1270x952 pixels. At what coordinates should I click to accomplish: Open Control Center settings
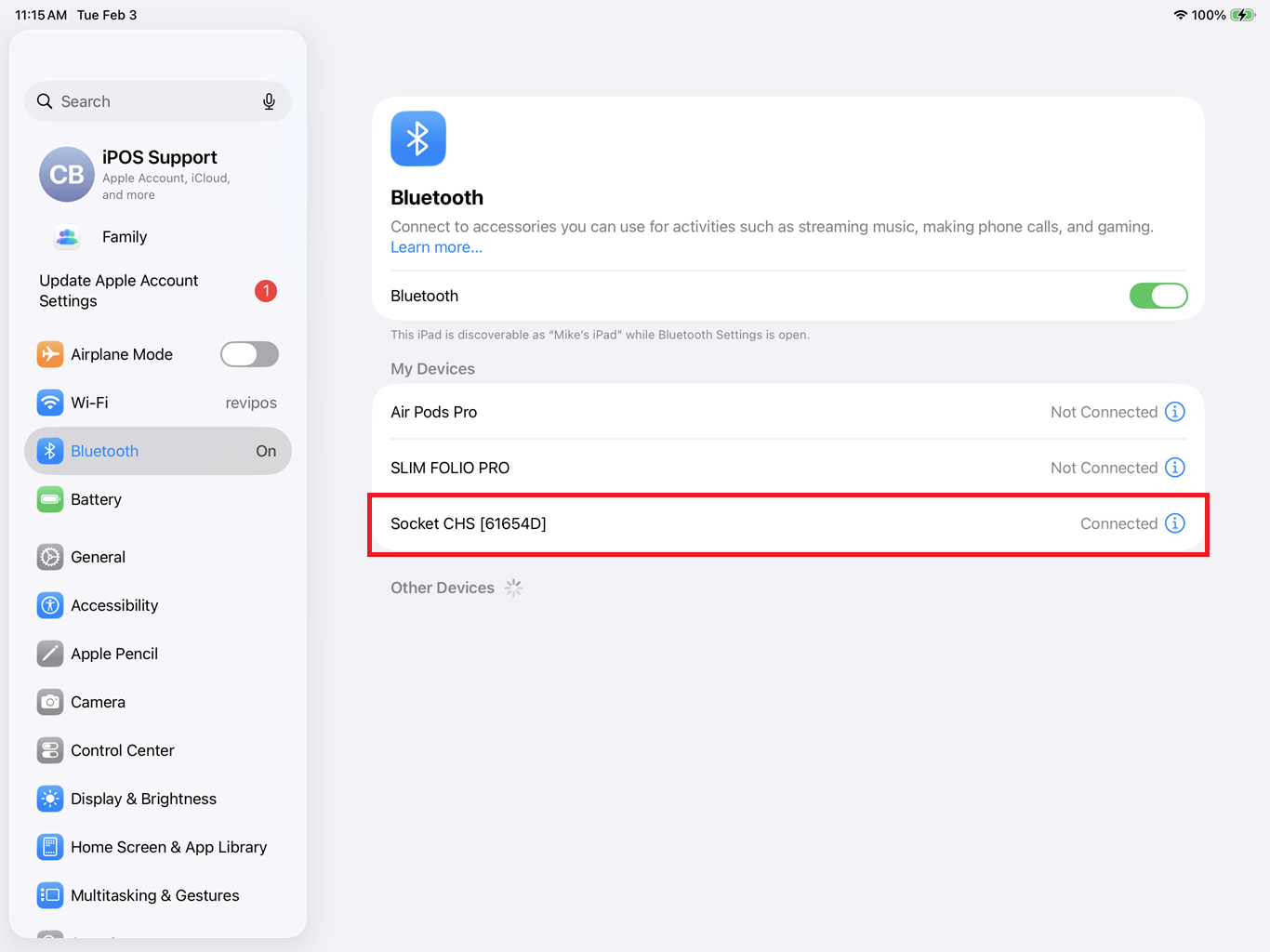pos(158,750)
